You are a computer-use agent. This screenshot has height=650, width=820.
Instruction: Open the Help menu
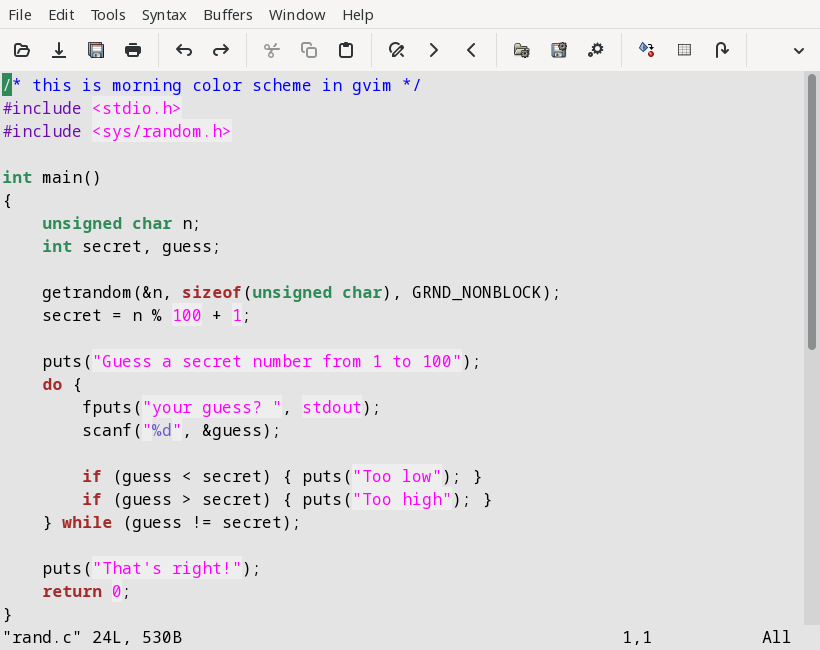[358, 15]
